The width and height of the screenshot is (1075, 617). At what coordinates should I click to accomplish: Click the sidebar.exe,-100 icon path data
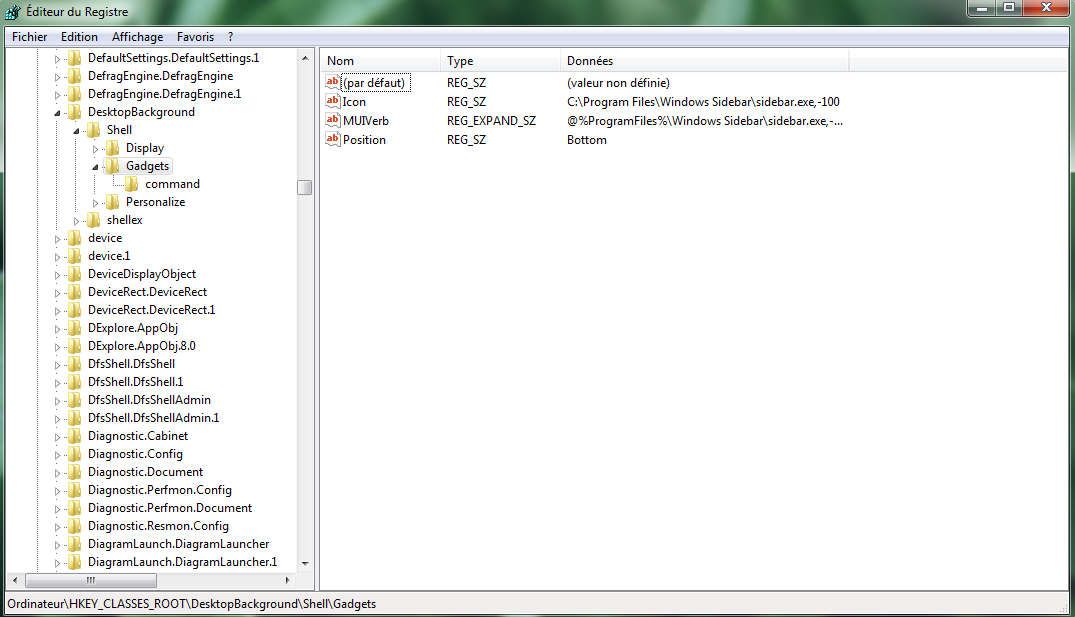click(703, 101)
